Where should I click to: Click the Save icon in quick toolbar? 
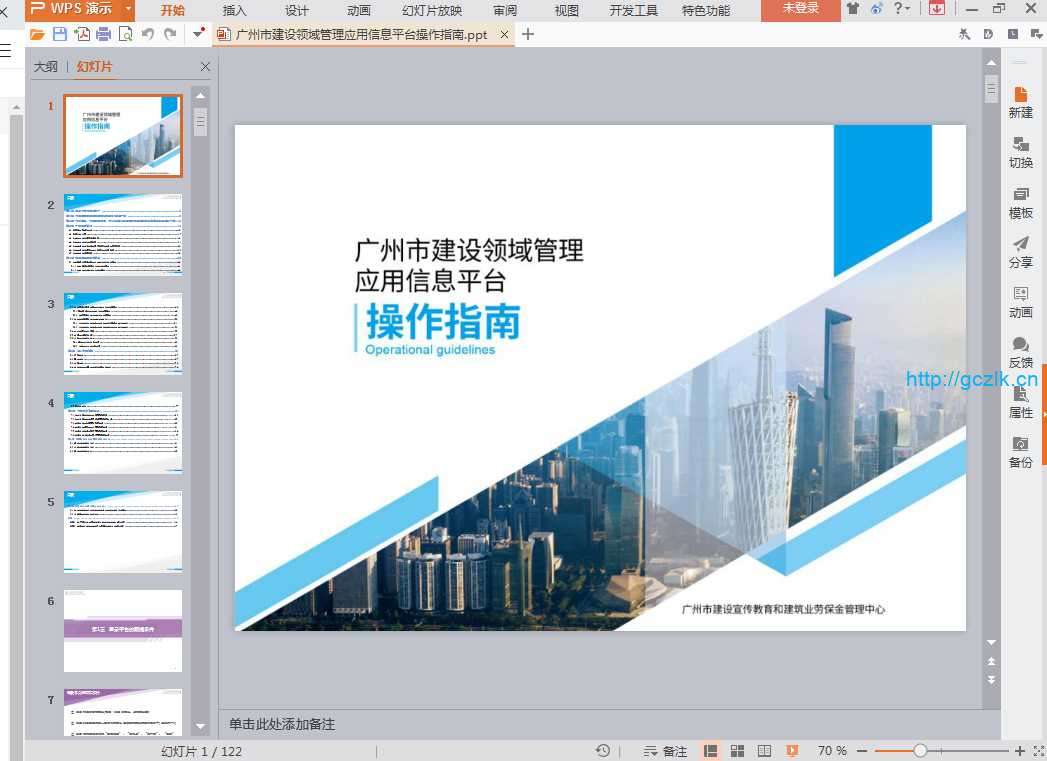click(x=60, y=34)
